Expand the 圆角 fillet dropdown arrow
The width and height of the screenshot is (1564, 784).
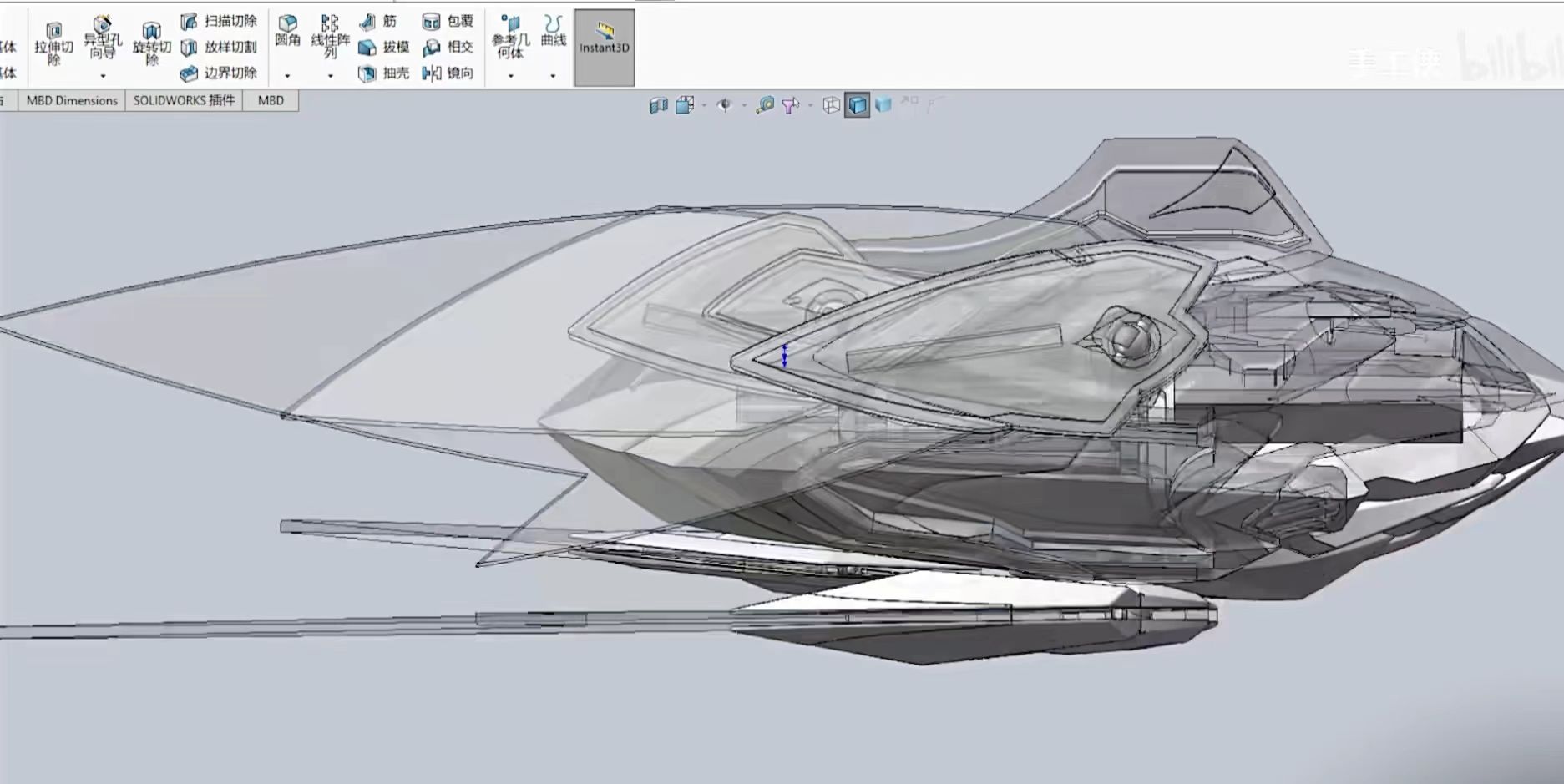coord(287,76)
